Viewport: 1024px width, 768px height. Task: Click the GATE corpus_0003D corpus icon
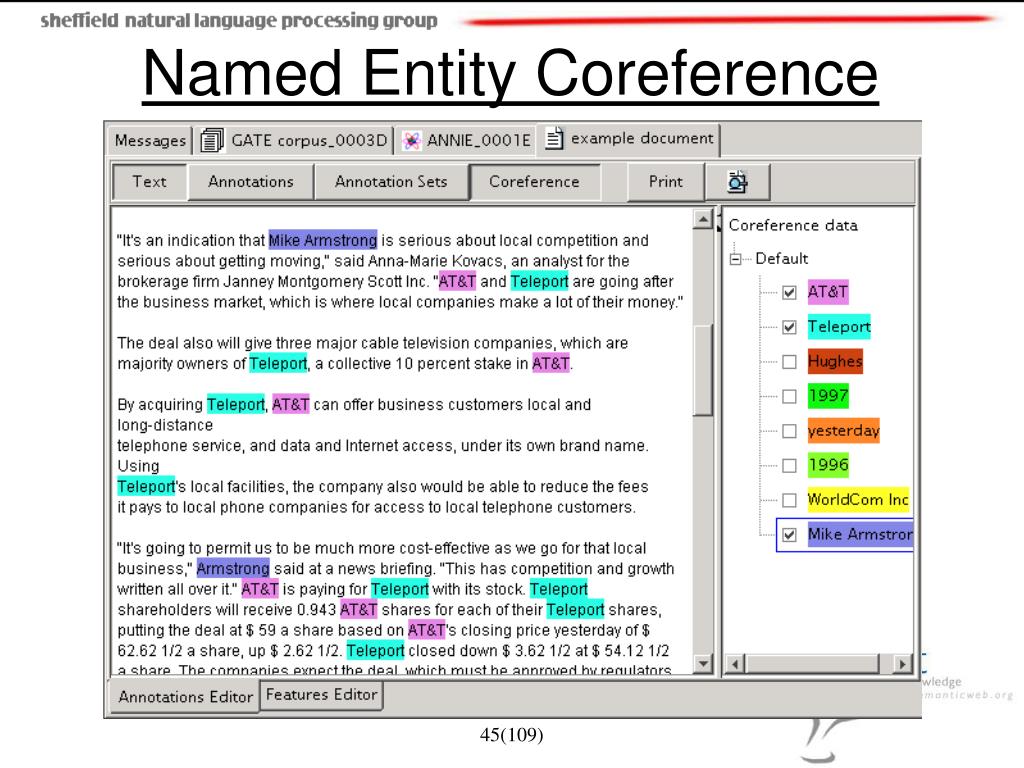(x=212, y=140)
